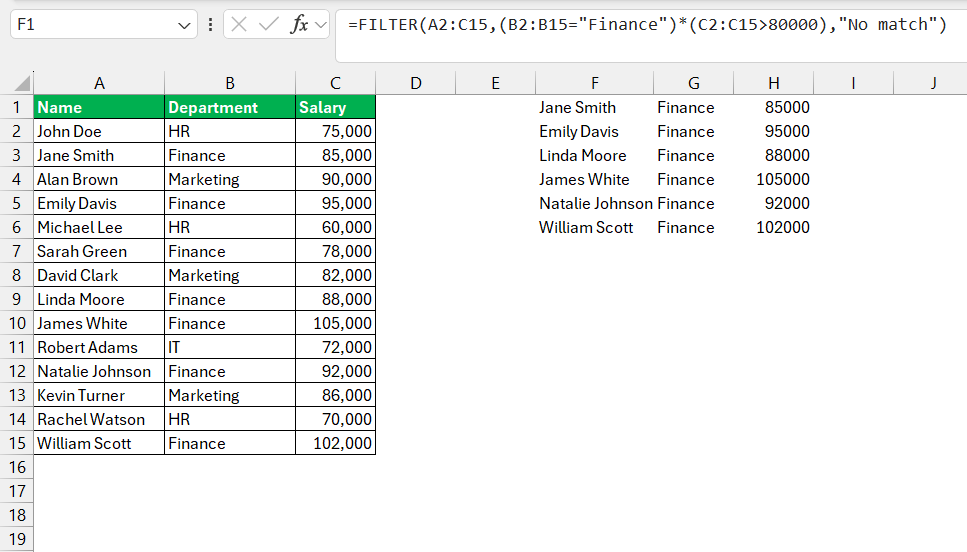967x552 pixels.
Task: Select salary cell 82,000
Action: (335, 275)
